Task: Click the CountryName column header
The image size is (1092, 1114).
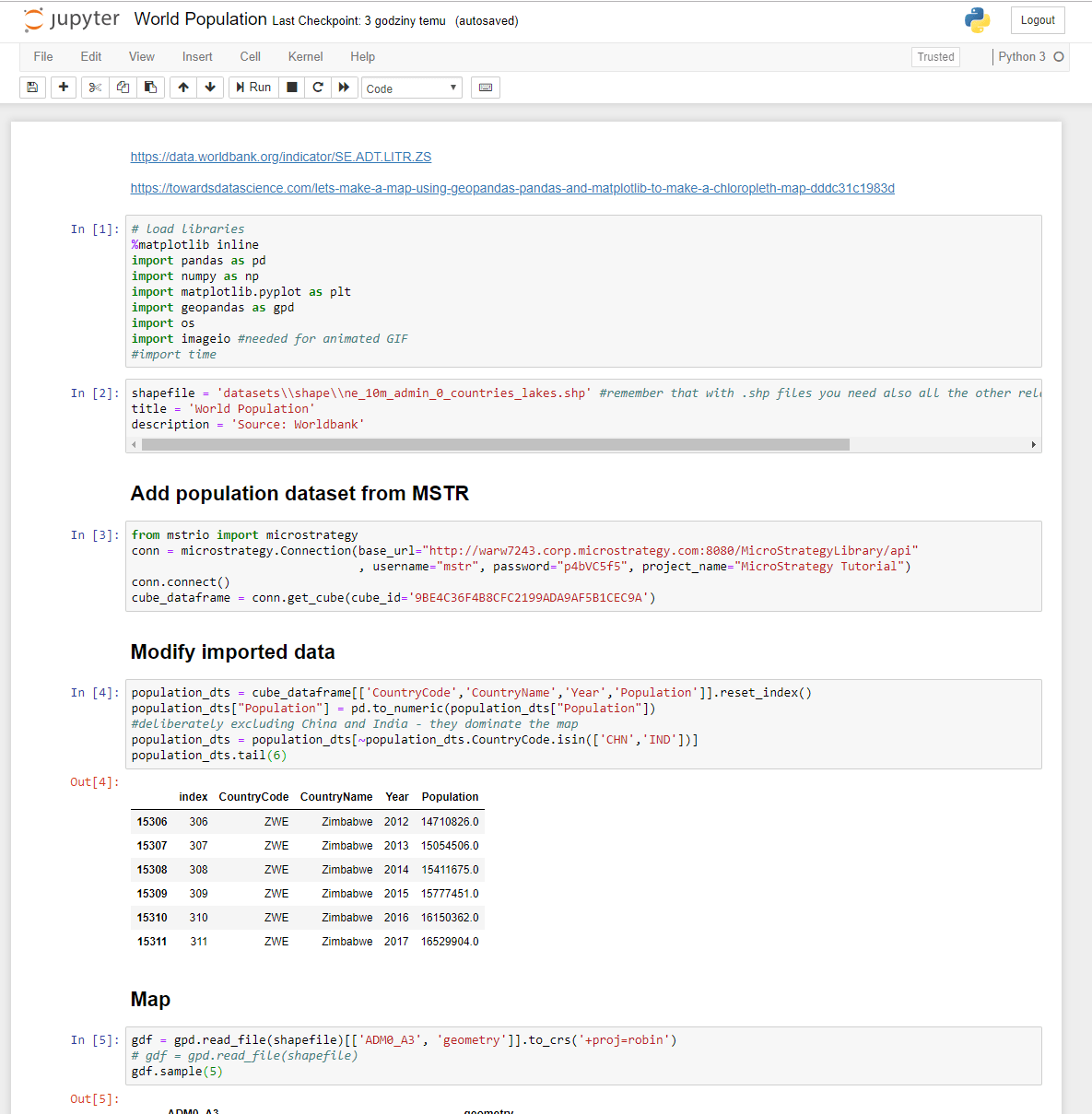Action: (x=336, y=797)
